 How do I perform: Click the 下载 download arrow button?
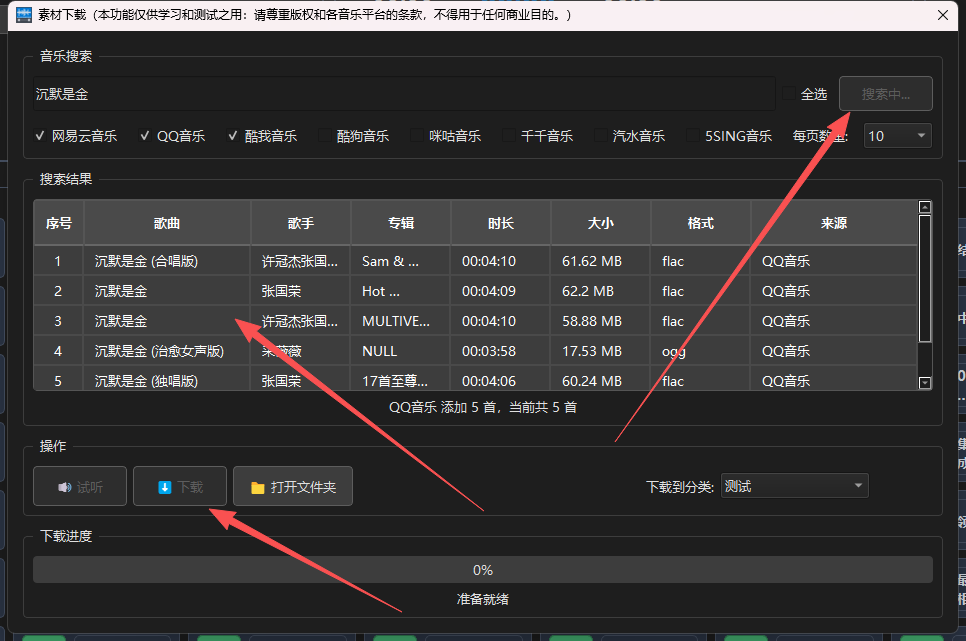coord(180,487)
